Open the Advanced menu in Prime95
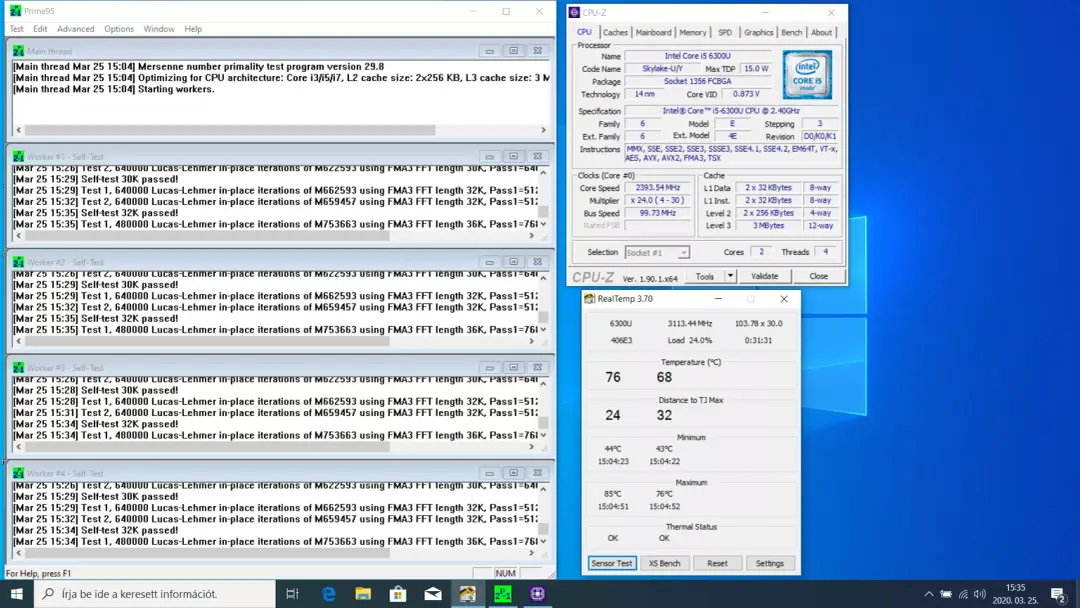Image resolution: width=1080 pixels, height=608 pixels. pos(76,29)
